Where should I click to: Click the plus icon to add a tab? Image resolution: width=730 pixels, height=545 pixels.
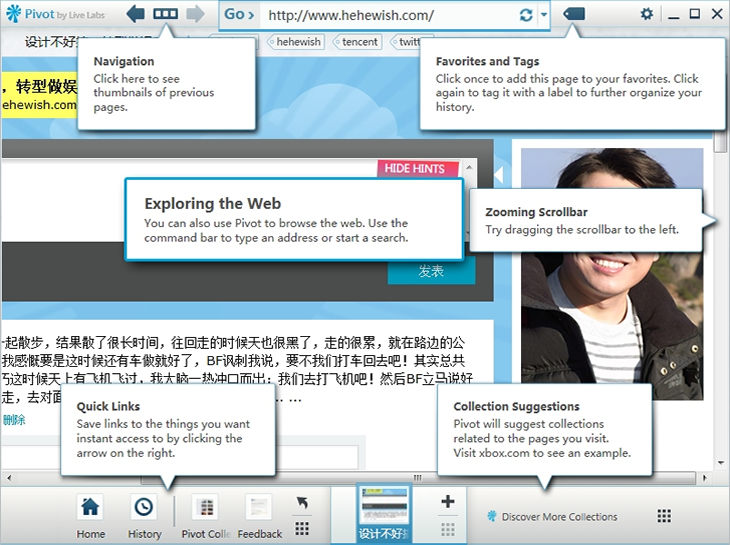tap(447, 502)
